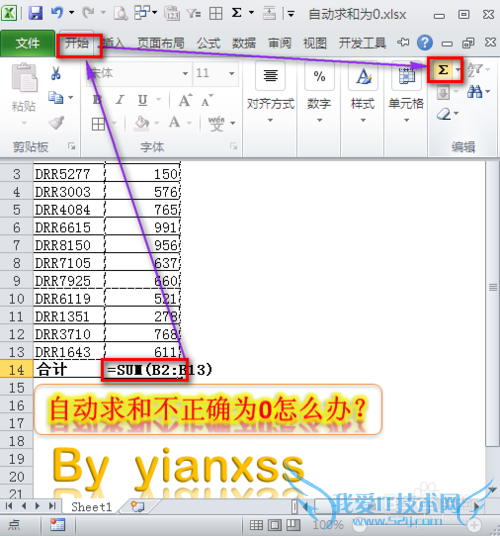Switch to the 页面布局 tab
The width and height of the screenshot is (500, 536).
[161, 43]
